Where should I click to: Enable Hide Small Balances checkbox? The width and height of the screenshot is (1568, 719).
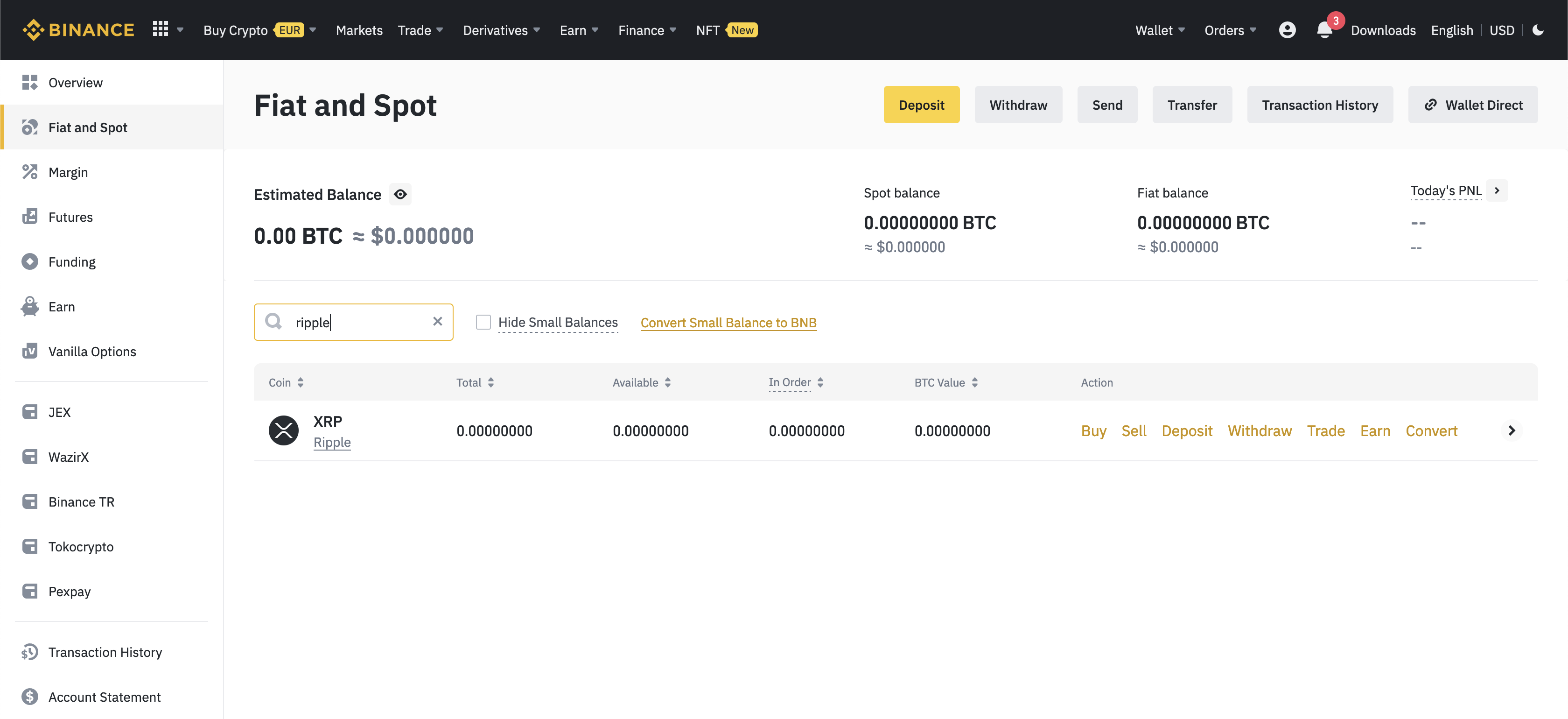click(x=483, y=322)
